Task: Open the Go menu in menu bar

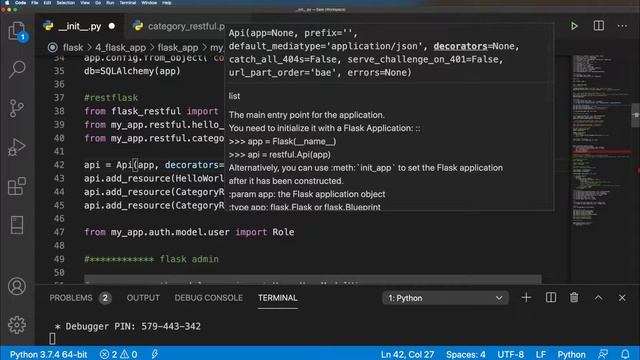Action: click(98, 3)
